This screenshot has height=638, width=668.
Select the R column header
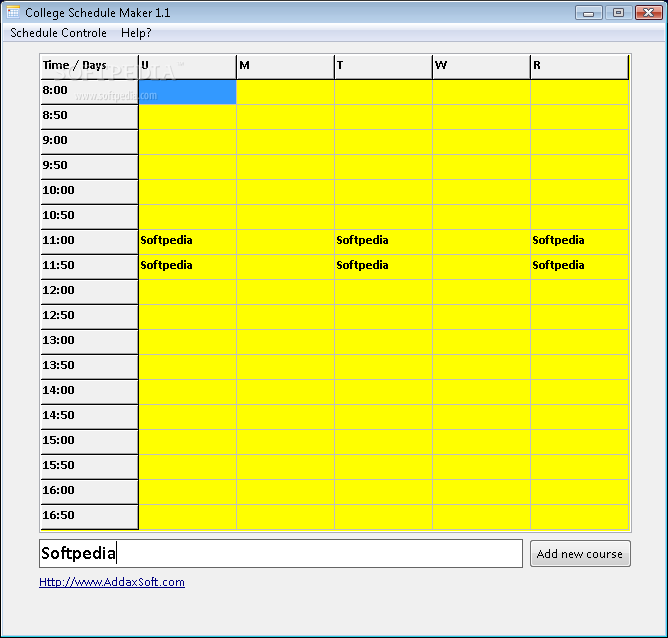(x=579, y=66)
